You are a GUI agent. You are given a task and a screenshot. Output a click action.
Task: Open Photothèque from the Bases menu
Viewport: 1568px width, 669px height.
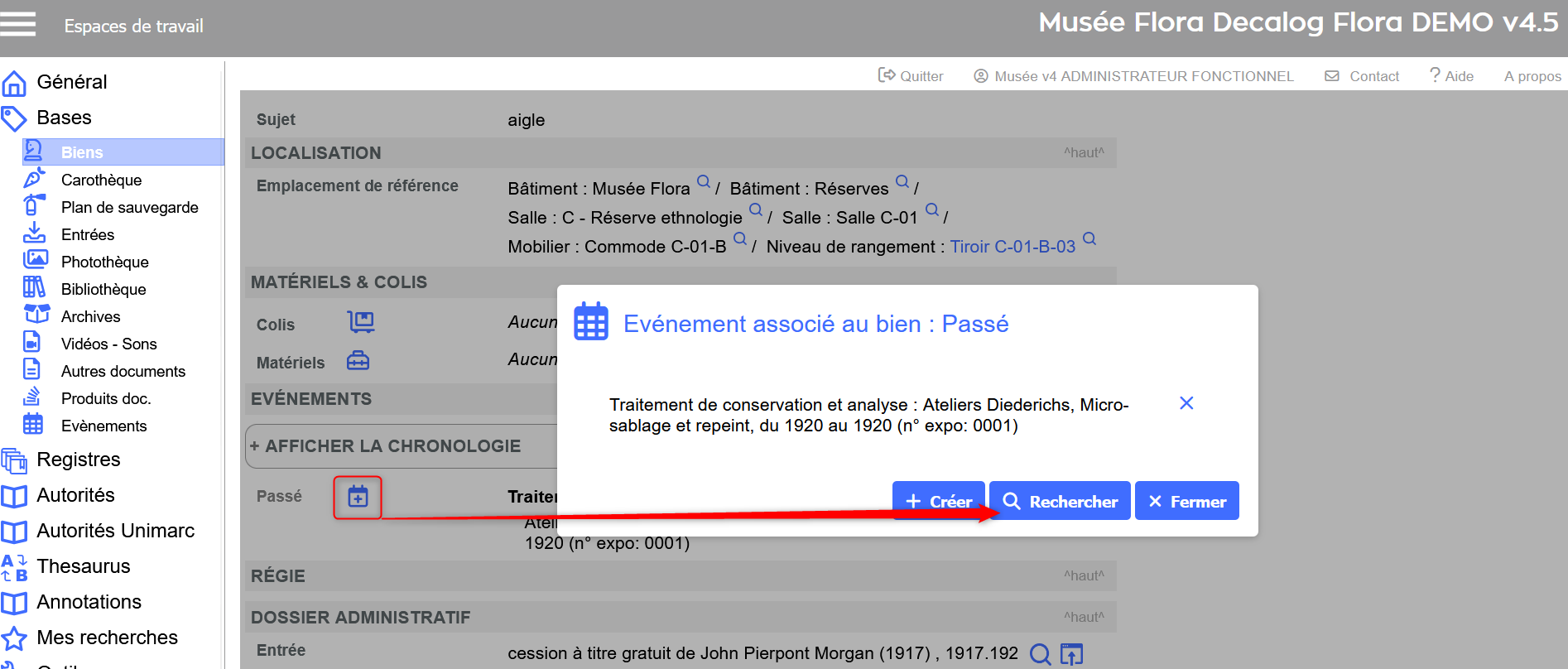click(x=104, y=262)
